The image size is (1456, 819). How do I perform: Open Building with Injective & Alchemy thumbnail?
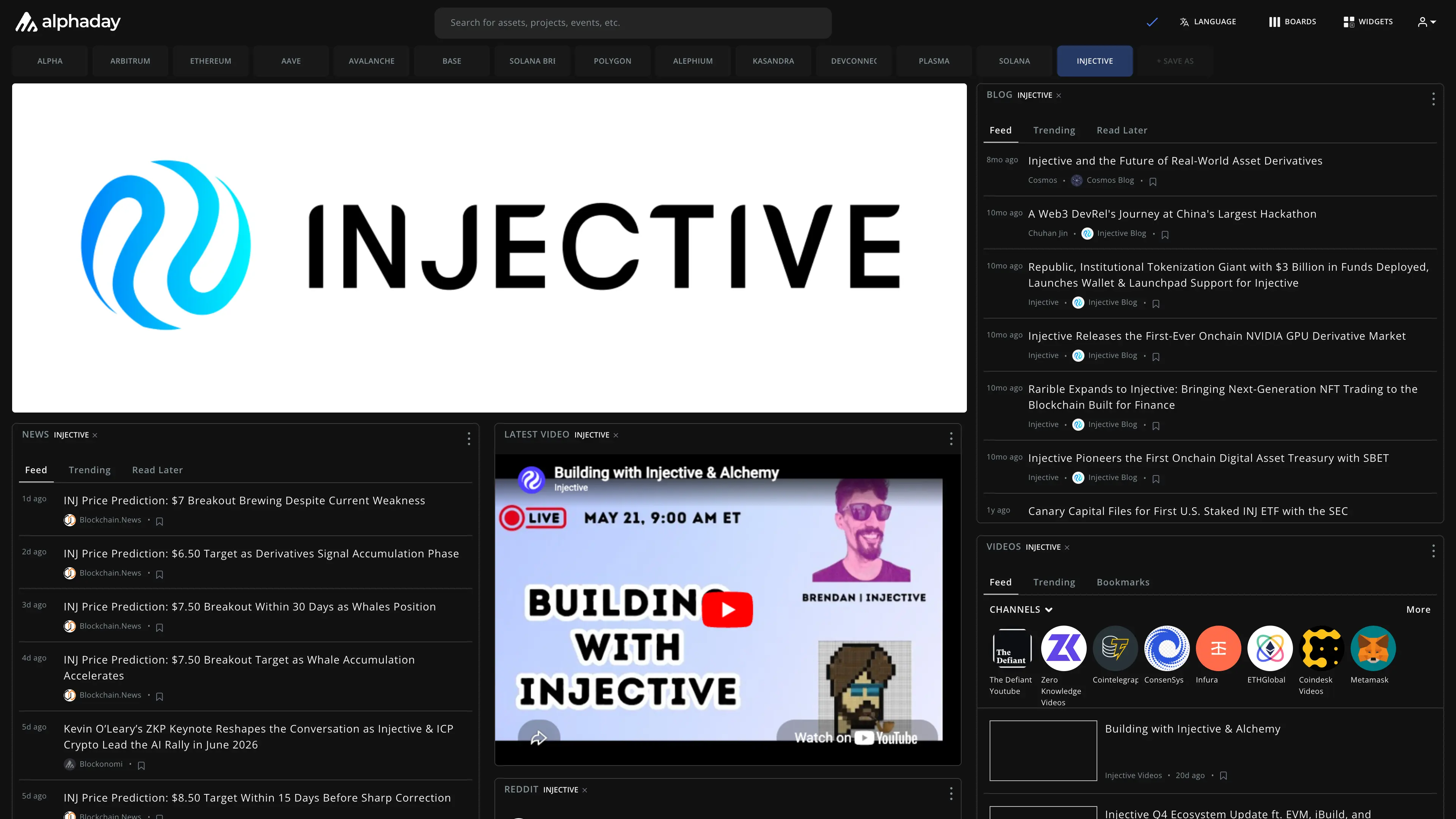tap(1043, 751)
